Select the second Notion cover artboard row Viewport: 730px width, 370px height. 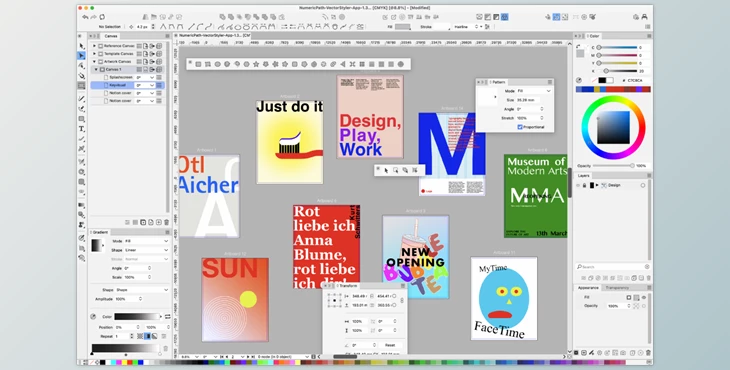click(x=128, y=101)
